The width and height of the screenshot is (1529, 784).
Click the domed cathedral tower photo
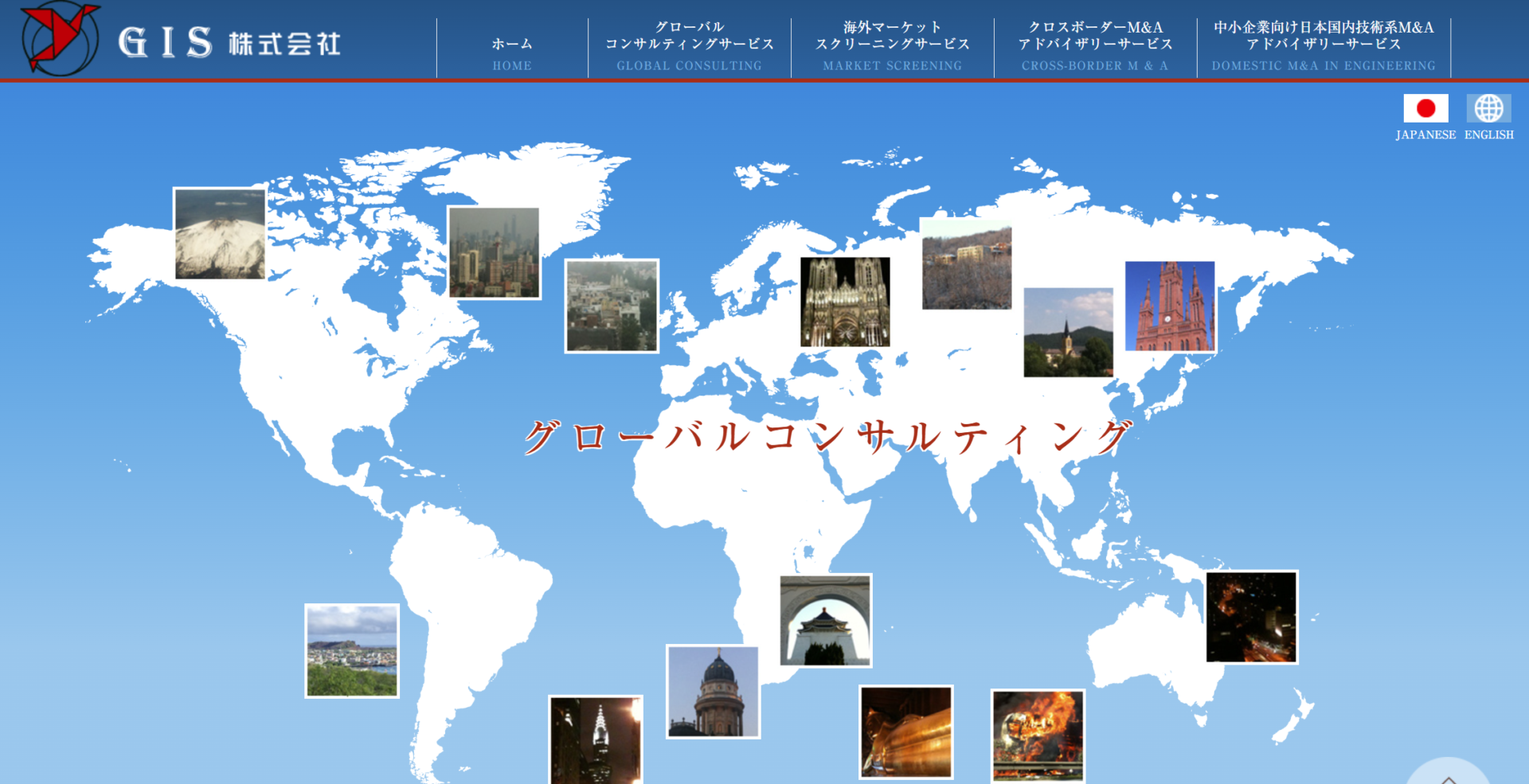[713, 692]
